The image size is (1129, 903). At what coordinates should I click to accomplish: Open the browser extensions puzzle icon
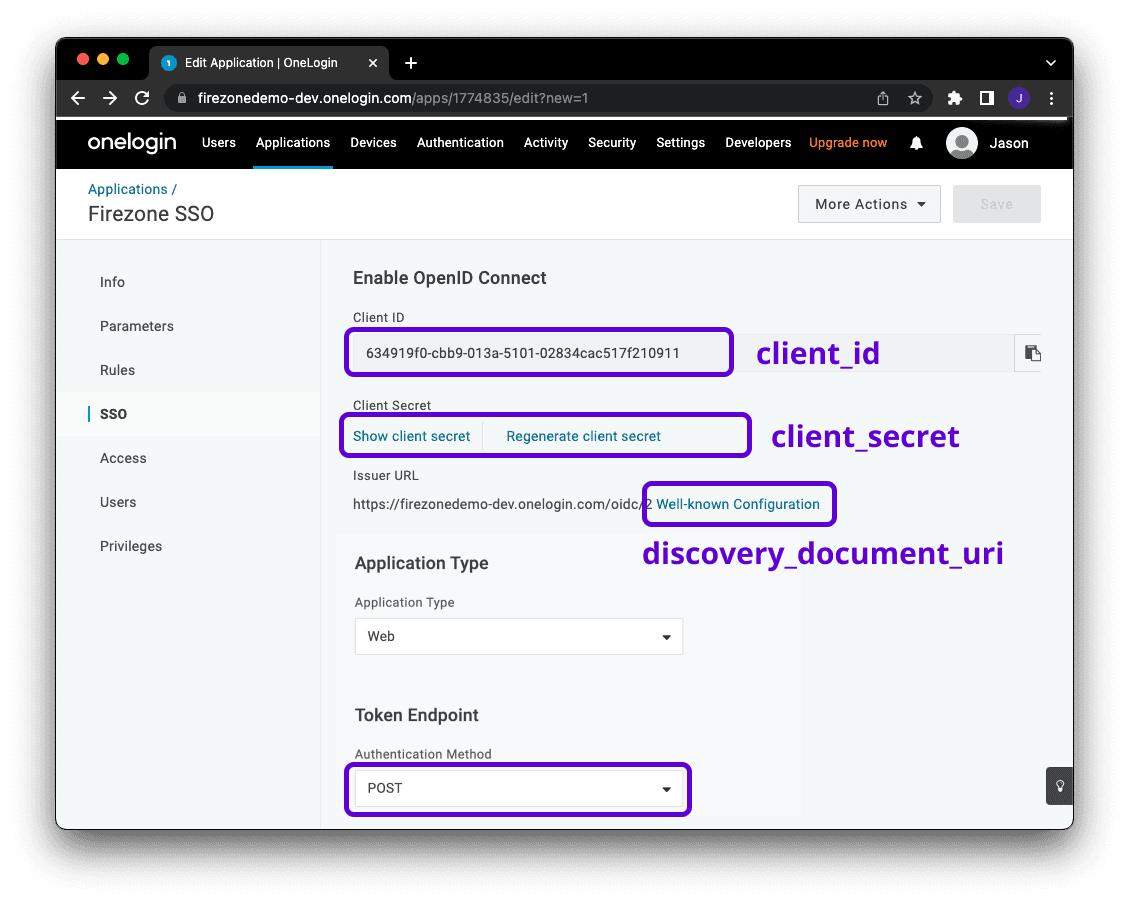(954, 98)
